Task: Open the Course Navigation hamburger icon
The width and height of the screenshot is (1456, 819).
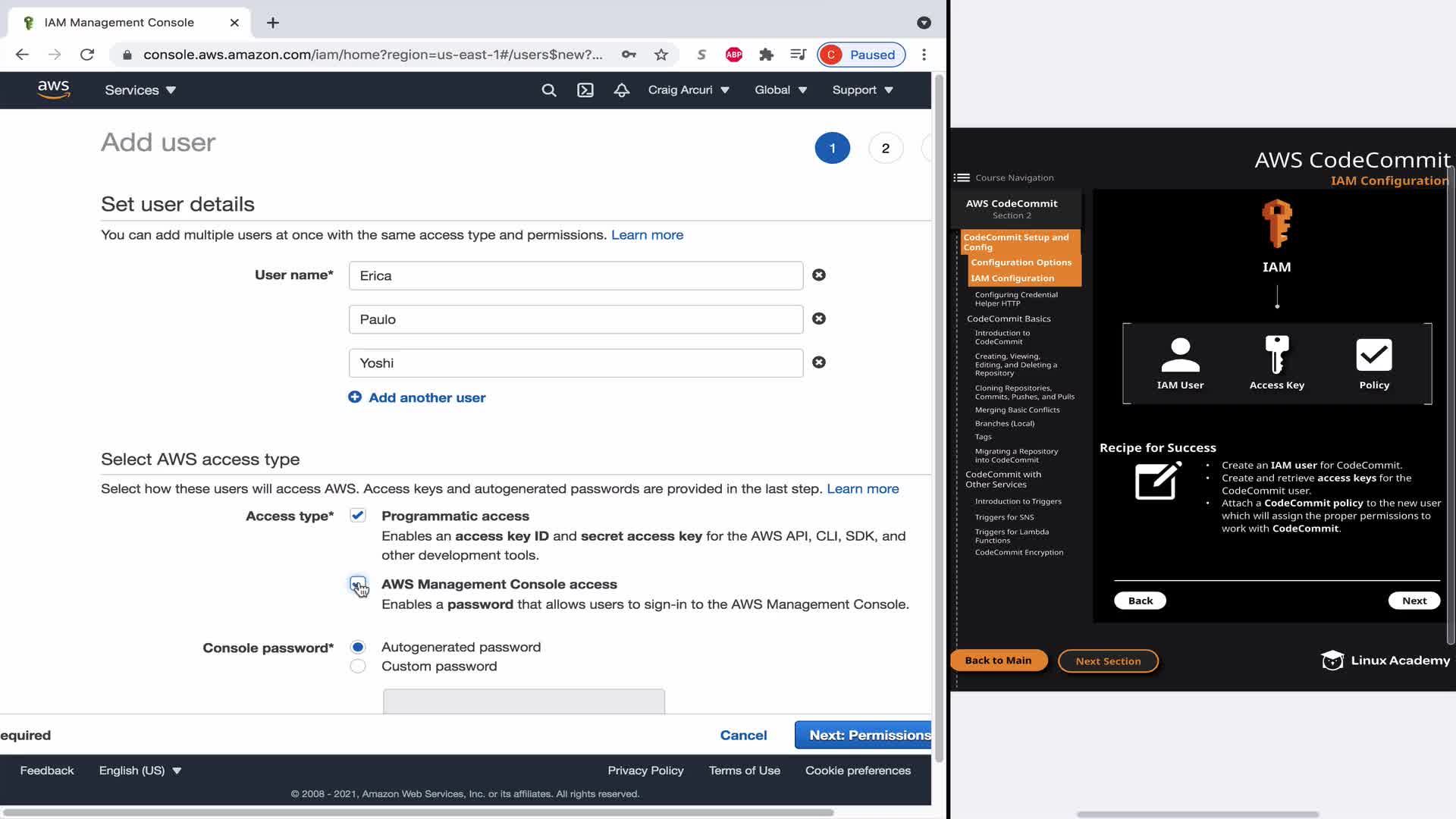Action: pos(962,177)
